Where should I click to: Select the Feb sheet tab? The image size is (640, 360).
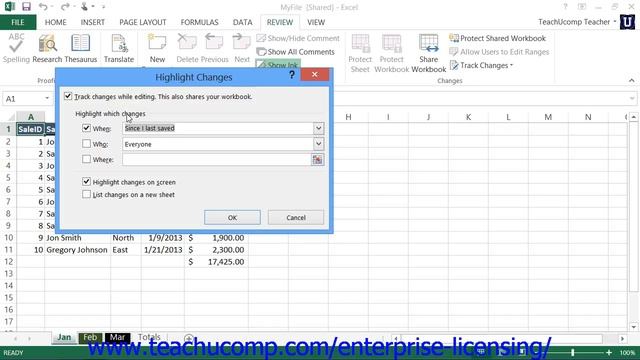pos(90,337)
